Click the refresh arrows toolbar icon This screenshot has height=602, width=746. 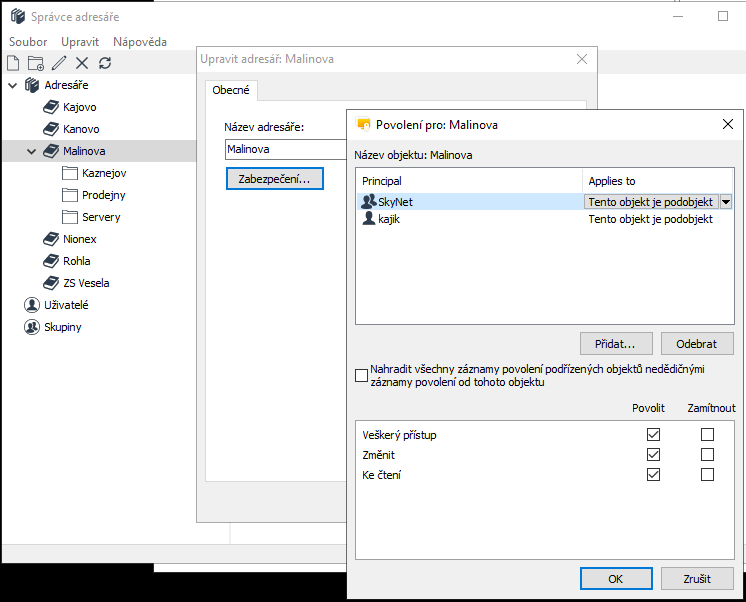coord(105,63)
